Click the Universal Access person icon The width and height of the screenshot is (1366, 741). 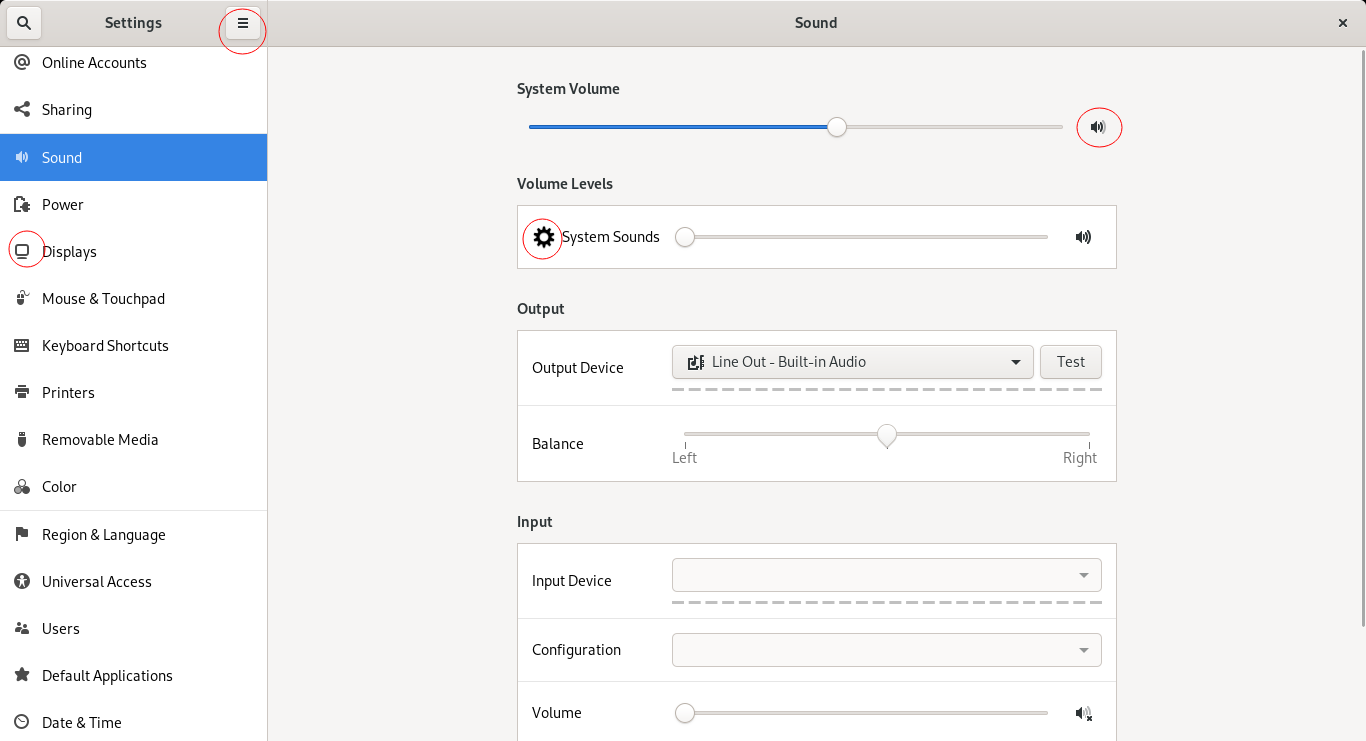(22, 582)
